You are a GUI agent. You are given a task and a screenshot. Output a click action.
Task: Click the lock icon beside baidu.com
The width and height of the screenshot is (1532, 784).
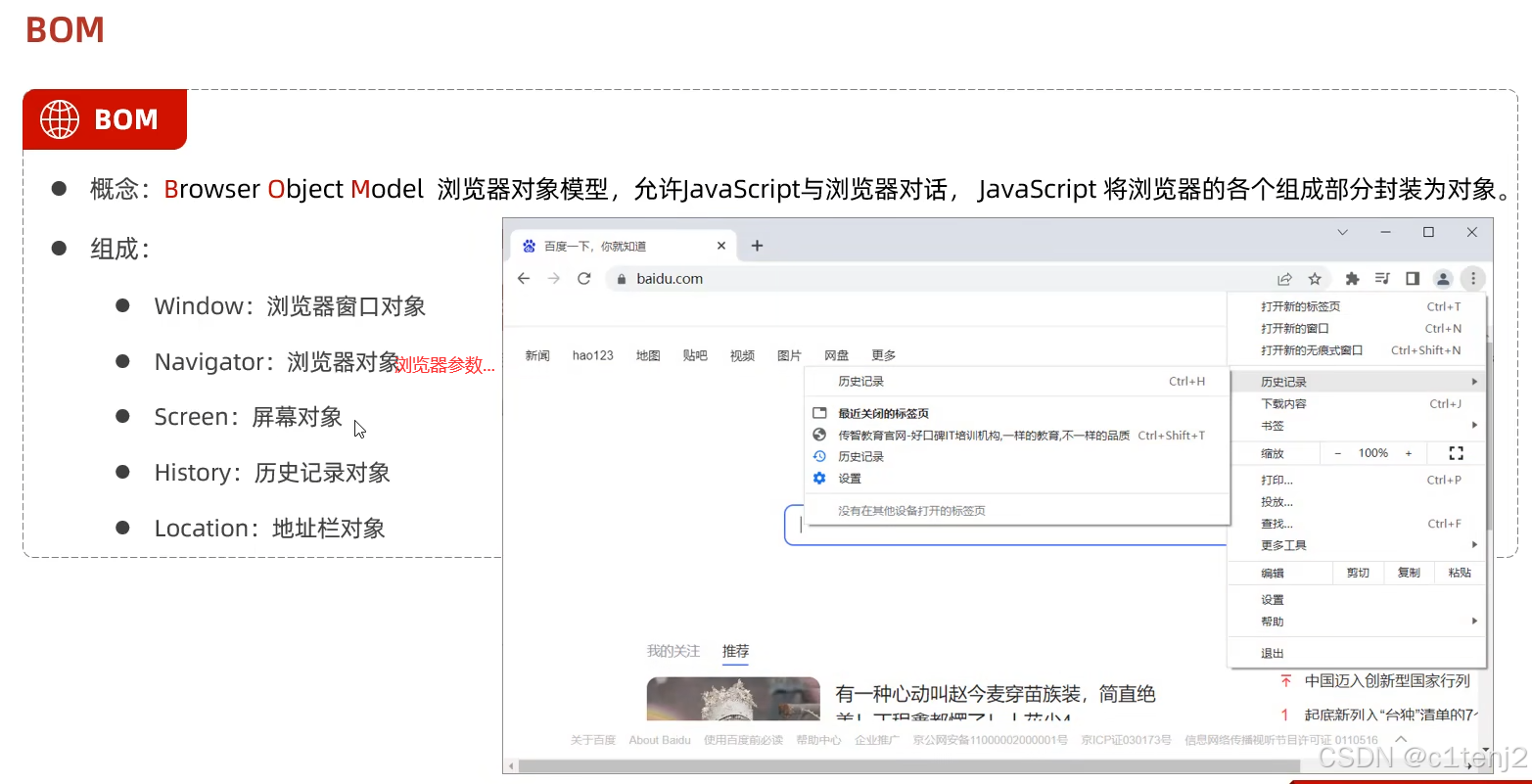click(621, 278)
